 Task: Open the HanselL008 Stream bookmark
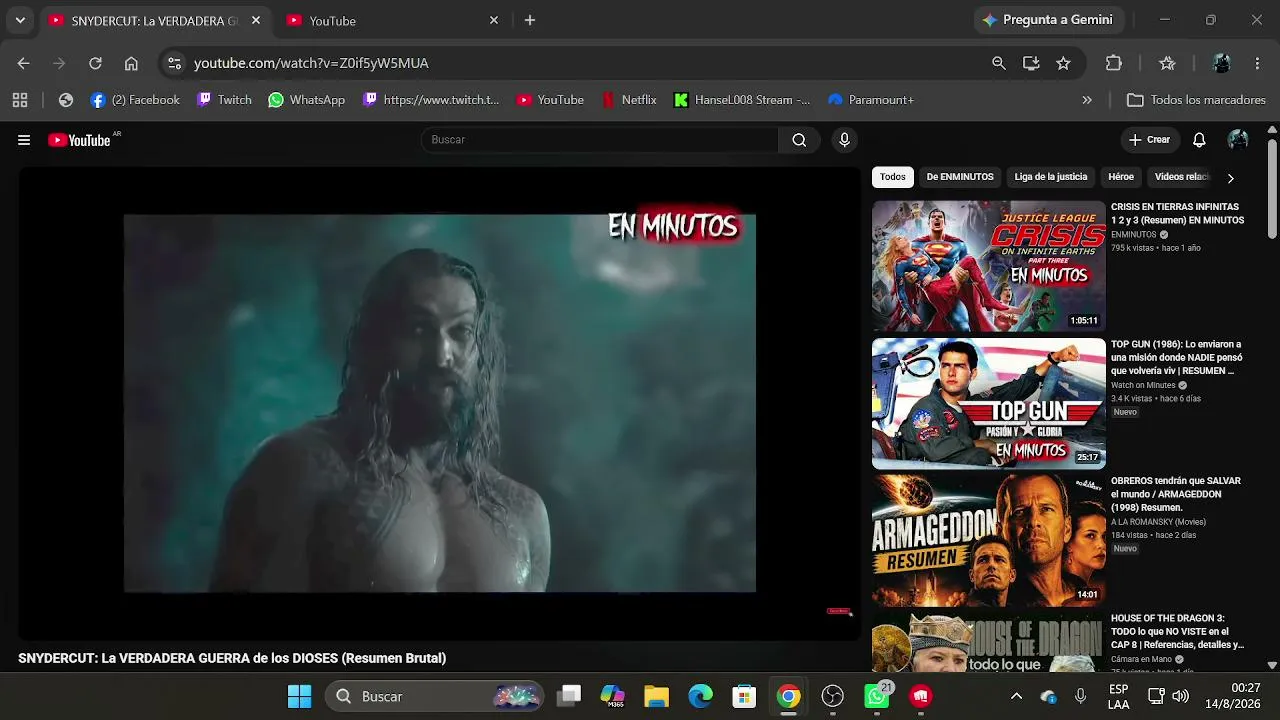[x=742, y=100]
